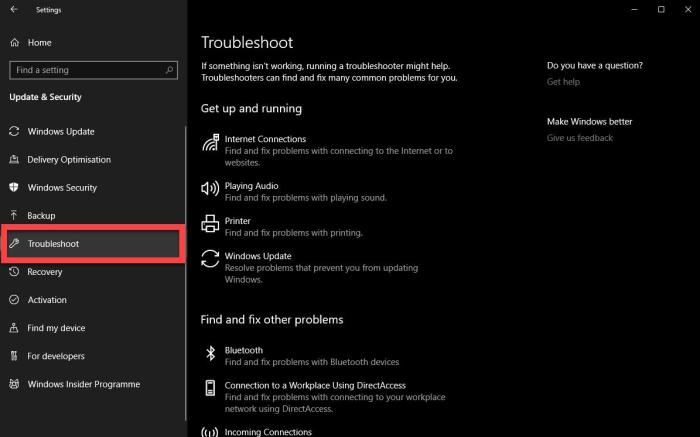Open the Home icon in sidebar
Screen dimensions: 700x437
(15, 42)
